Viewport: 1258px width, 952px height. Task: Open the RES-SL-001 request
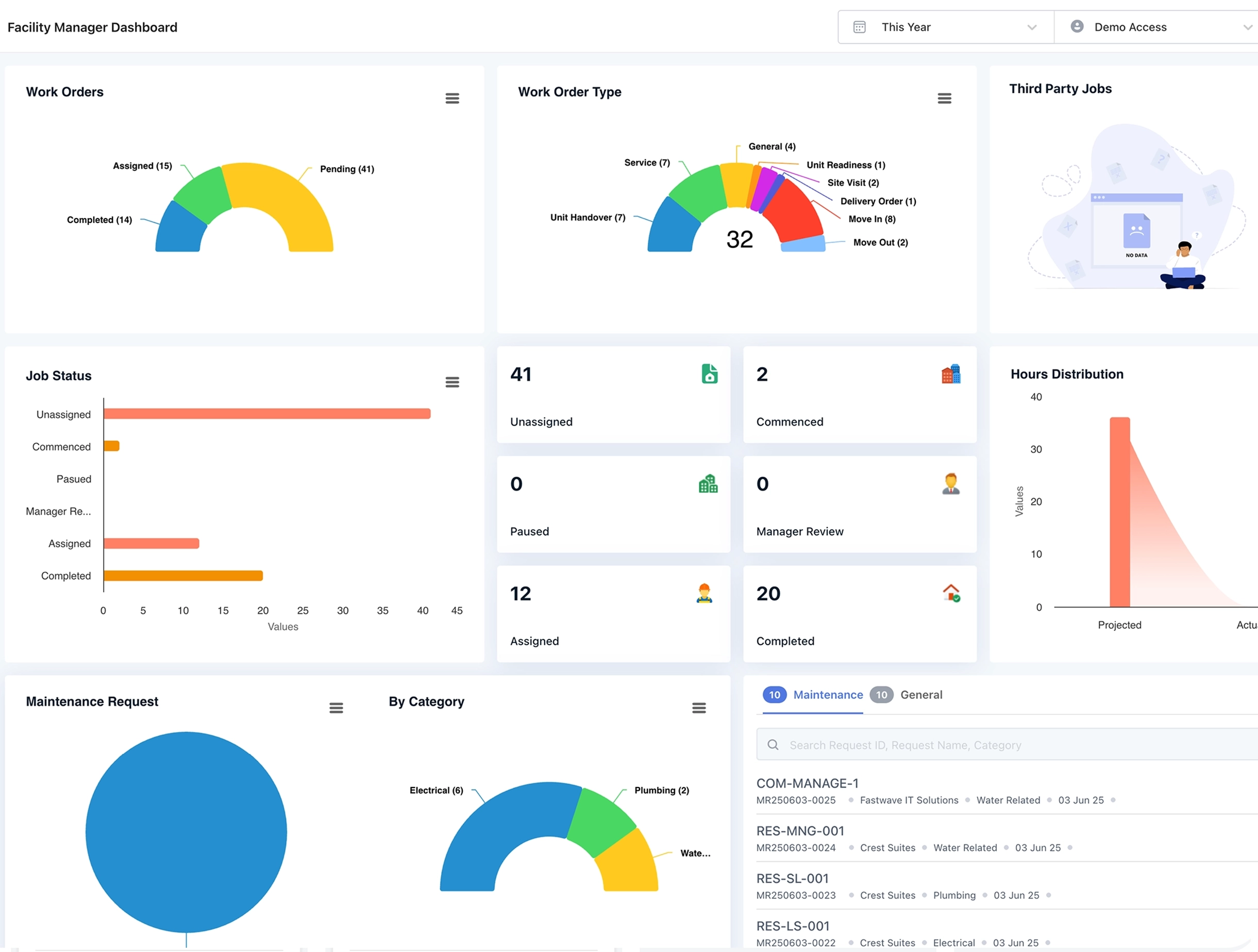pyautogui.click(x=792, y=878)
